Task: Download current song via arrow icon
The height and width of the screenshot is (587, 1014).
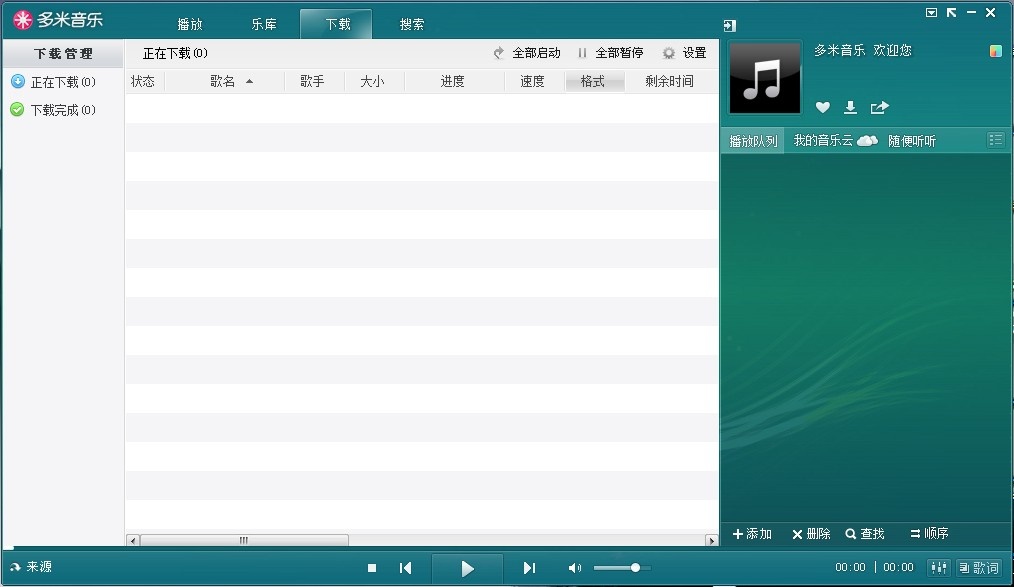Action: [850, 107]
